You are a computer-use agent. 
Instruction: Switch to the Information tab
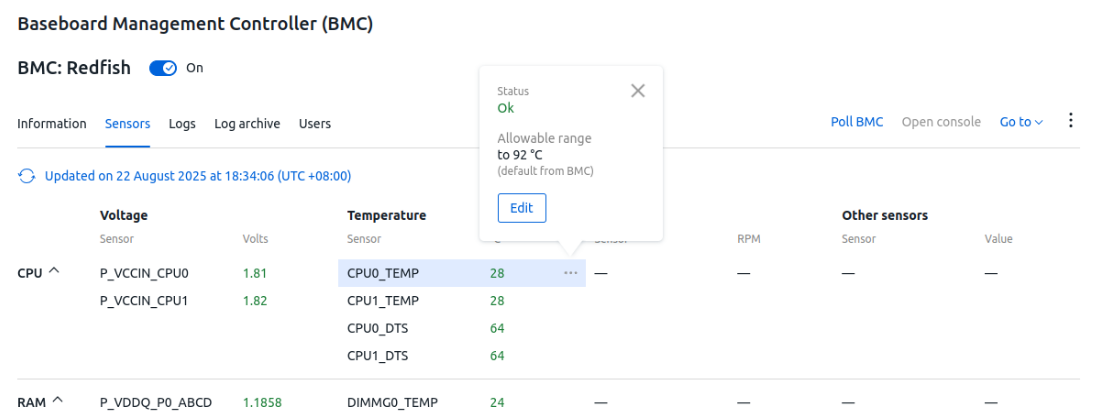(x=52, y=124)
